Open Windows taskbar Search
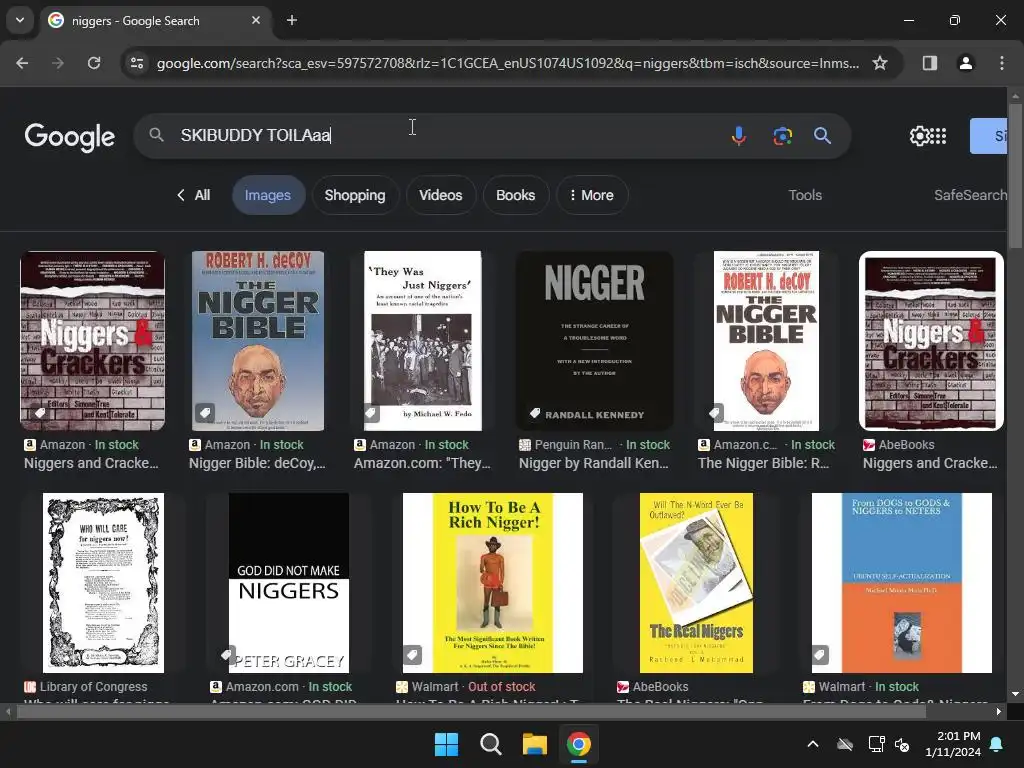Screen dimensions: 1024x768 click(x=490, y=744)
